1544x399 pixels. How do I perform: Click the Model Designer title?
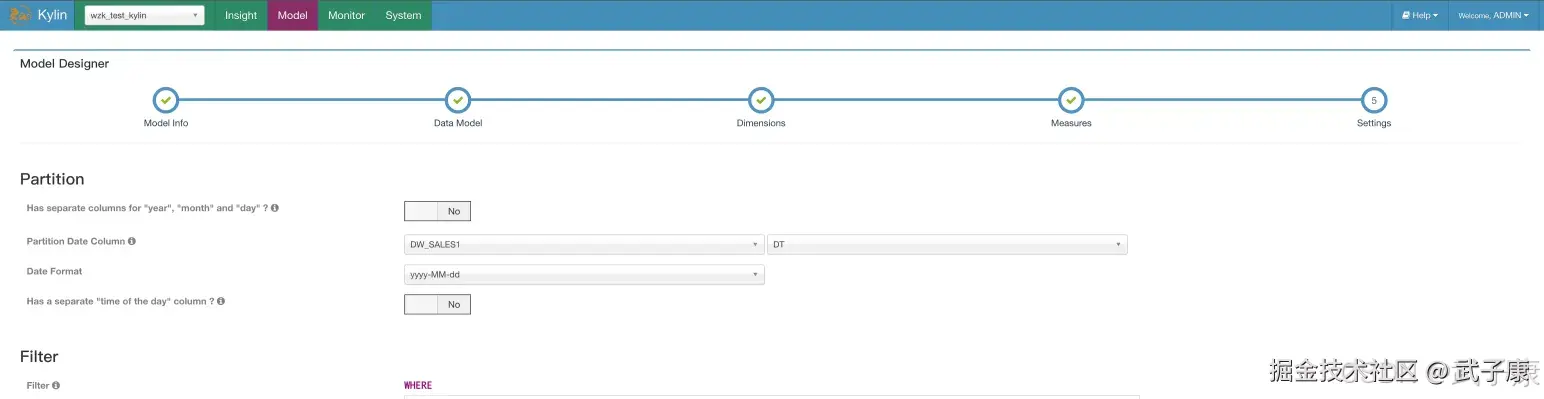click(x=64, y=63)
